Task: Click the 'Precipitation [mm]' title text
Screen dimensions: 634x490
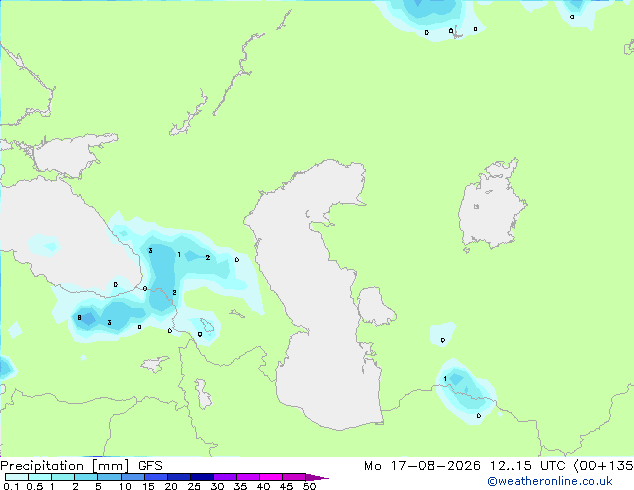Action: (x=65, y=466)
